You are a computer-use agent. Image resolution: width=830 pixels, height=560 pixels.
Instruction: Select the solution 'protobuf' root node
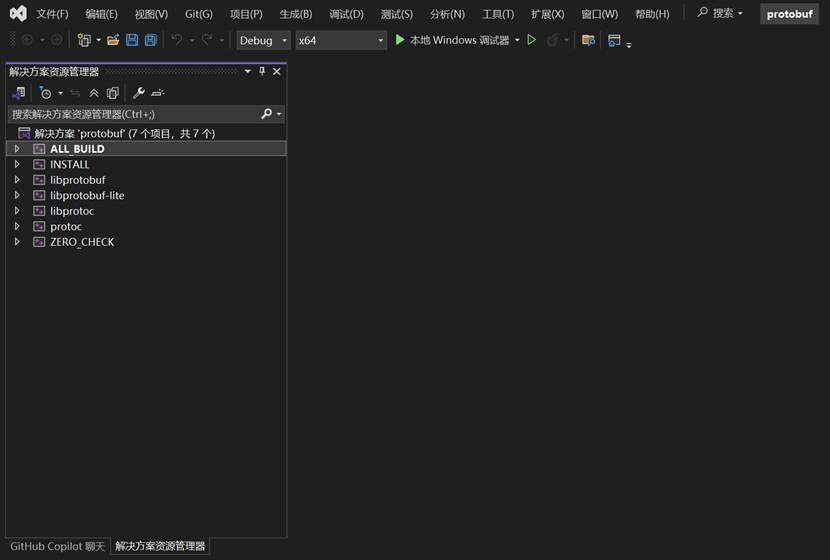(147, 133)
